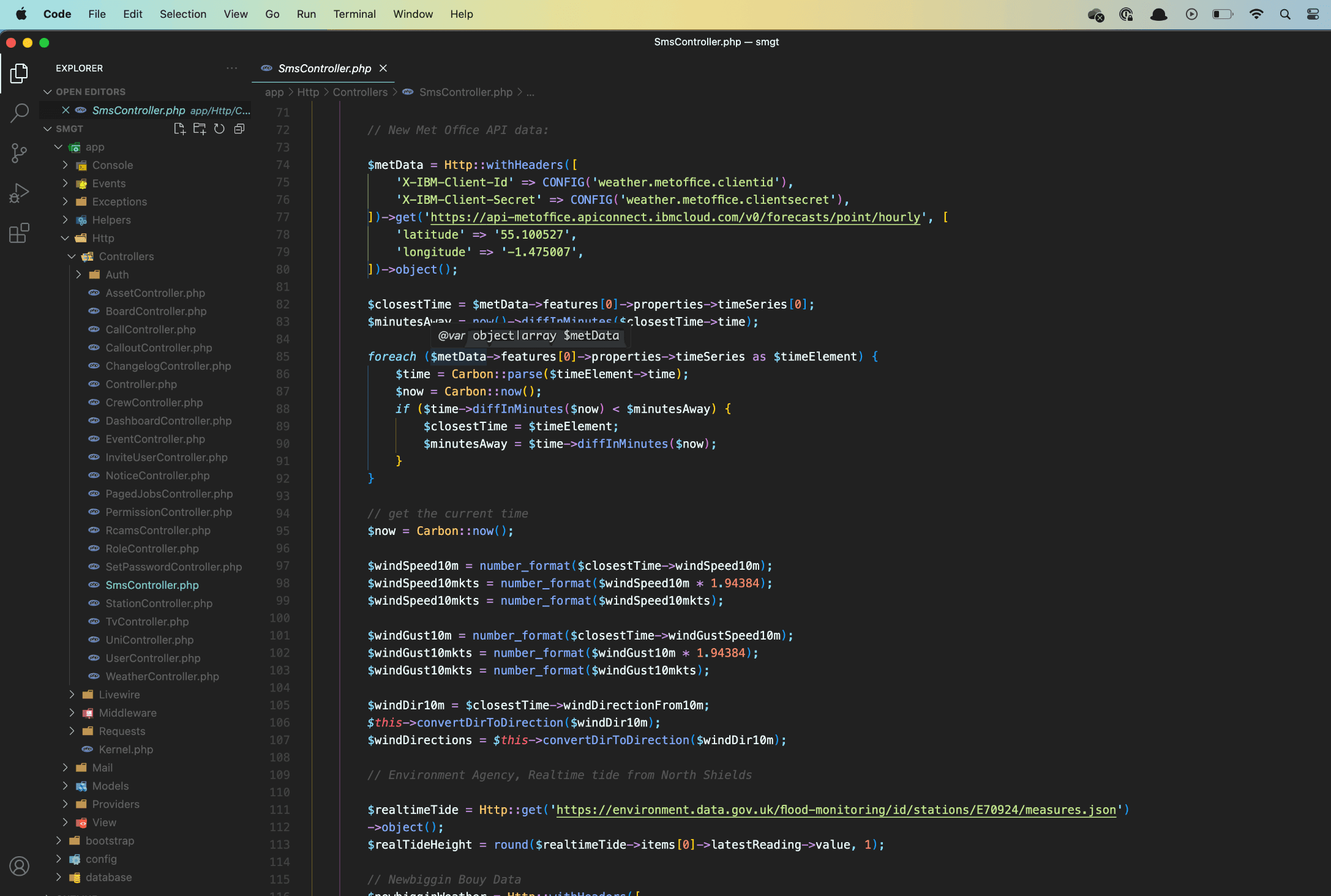
Task: Open Run and Debug view
Action: (19, 193)
